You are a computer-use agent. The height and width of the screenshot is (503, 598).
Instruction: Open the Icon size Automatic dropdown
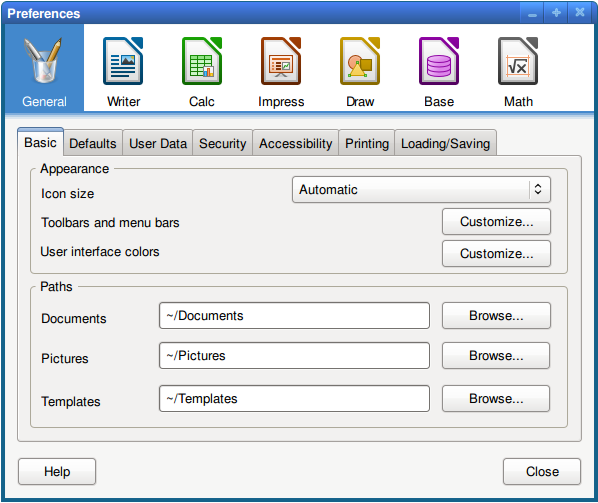coord(421,190)
